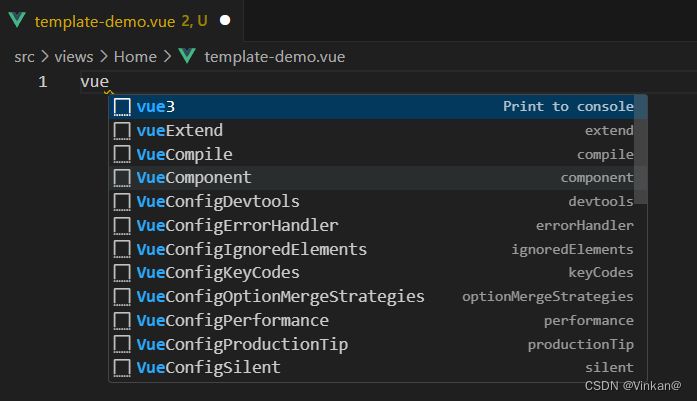Screen dimensions: 697x401
Task: Click the 'keyCodes' description text
Action: coord(601,273)
